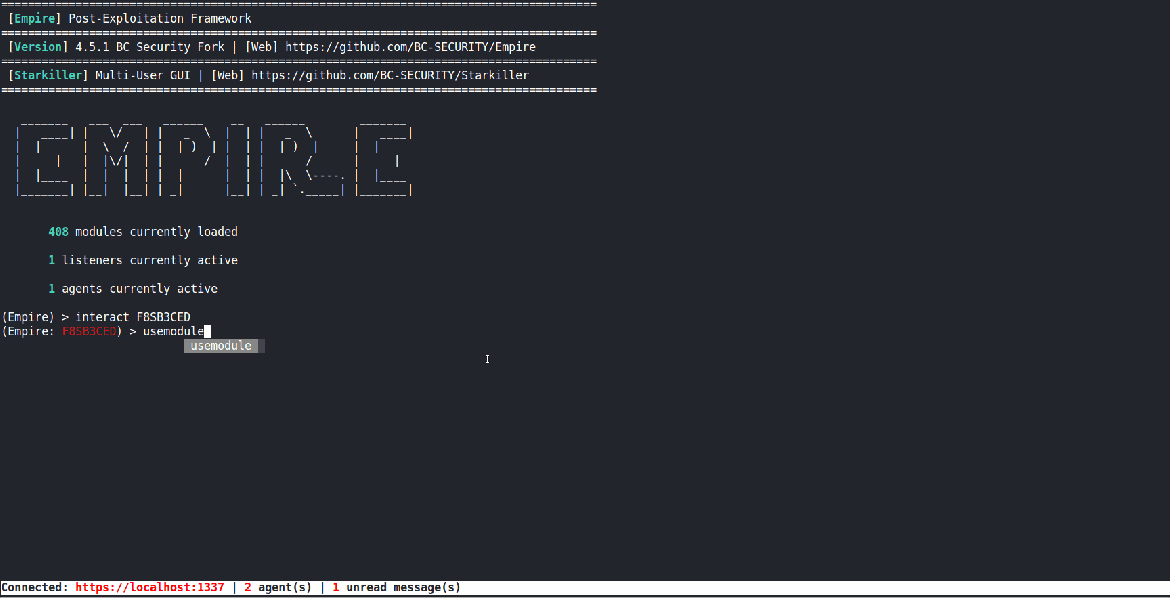Click the [Version] 4.5.1 header label

(36, 46)
